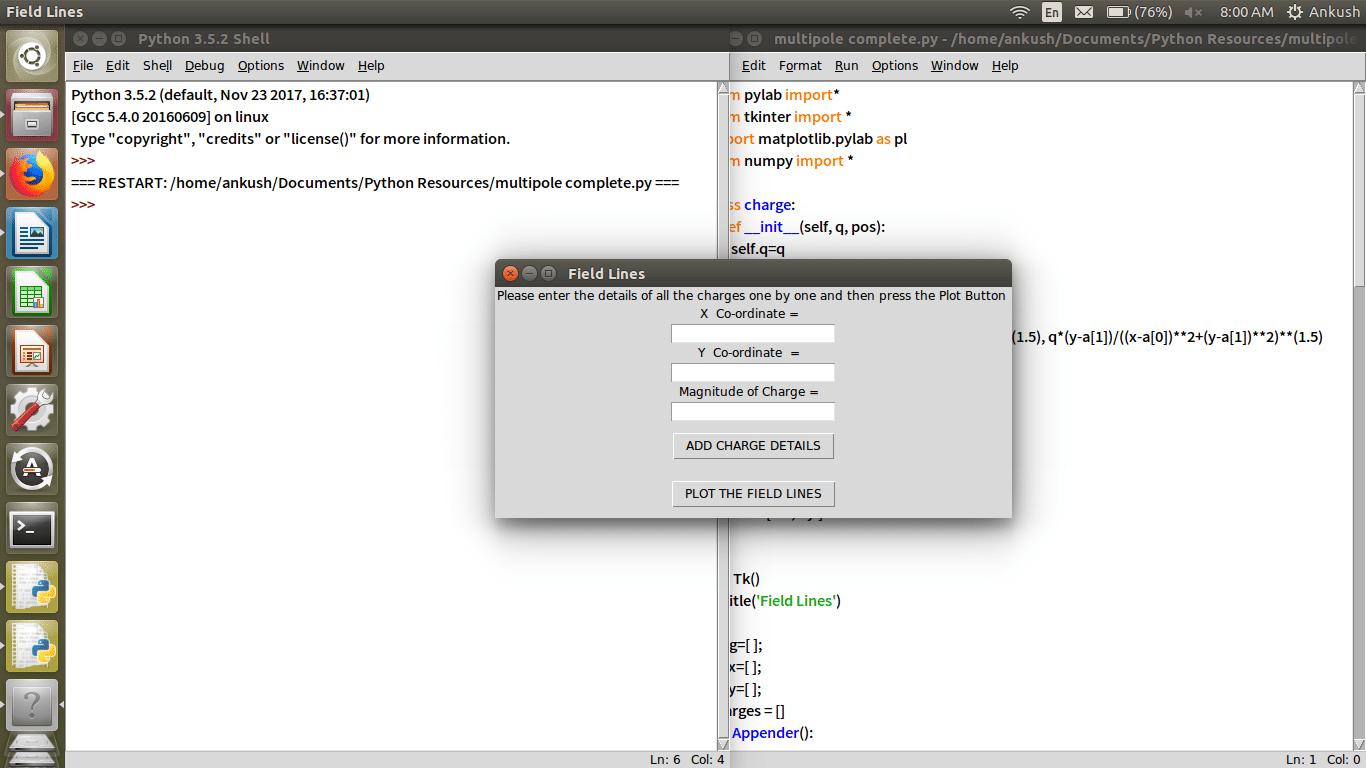Open the battery status indicator
This screenshot has height=768, width=1366.
click(x=1139, y=12)
